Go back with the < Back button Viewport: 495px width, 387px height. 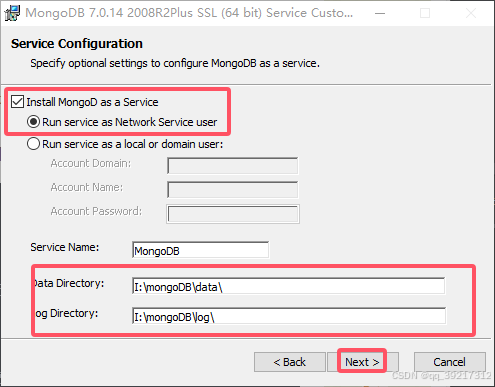[290, 362]
